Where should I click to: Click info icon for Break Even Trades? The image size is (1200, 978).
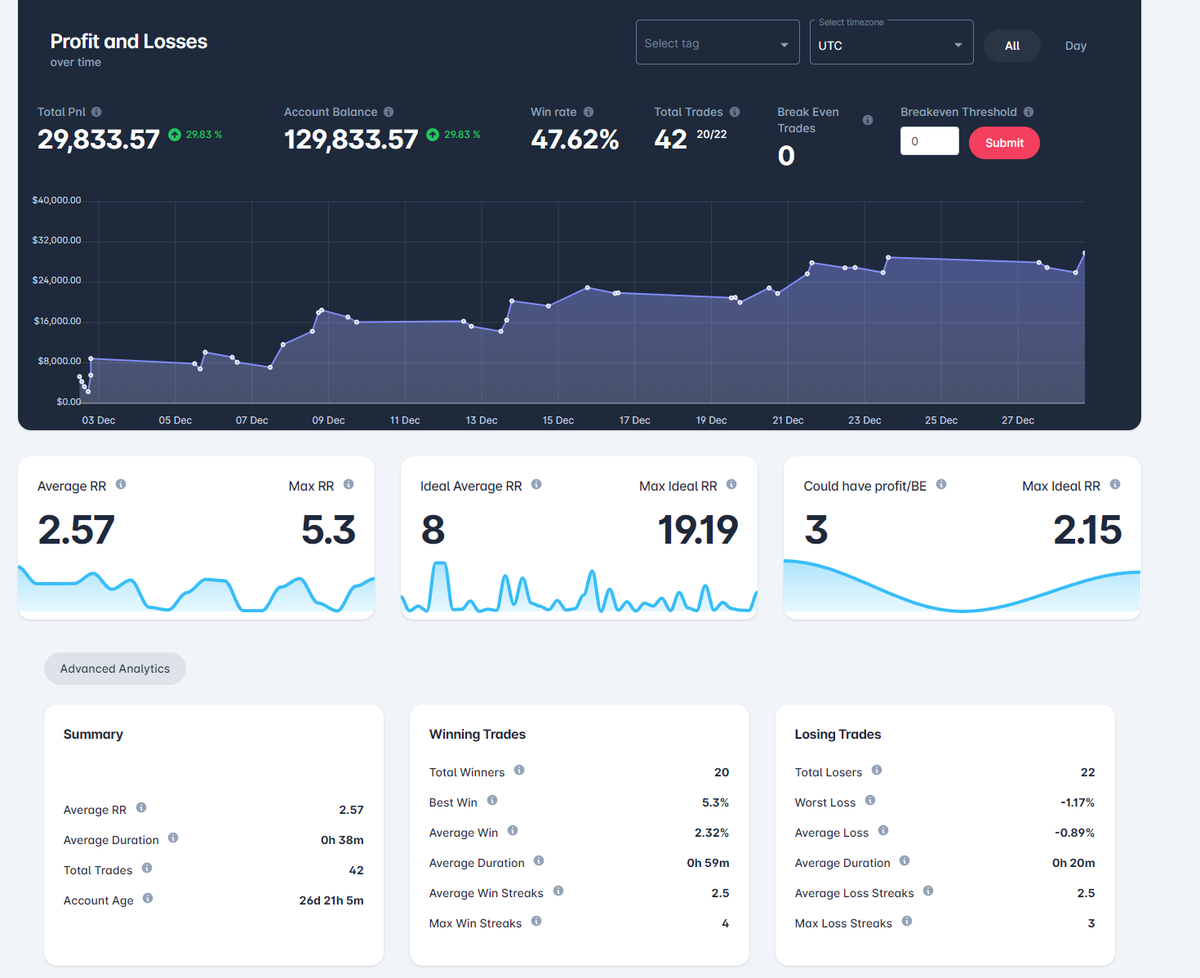coord(867,120)
